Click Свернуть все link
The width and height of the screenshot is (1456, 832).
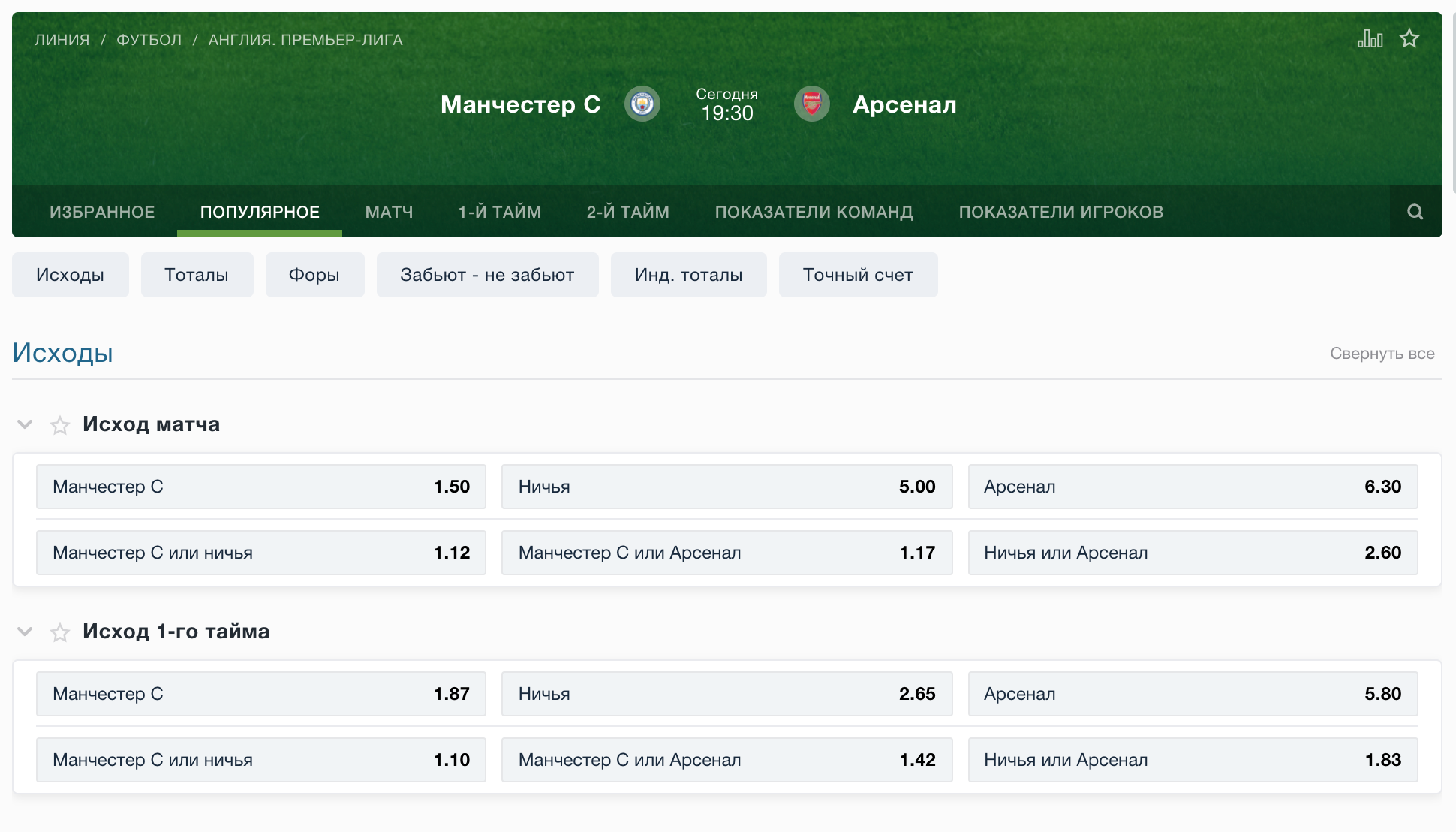1382,354
